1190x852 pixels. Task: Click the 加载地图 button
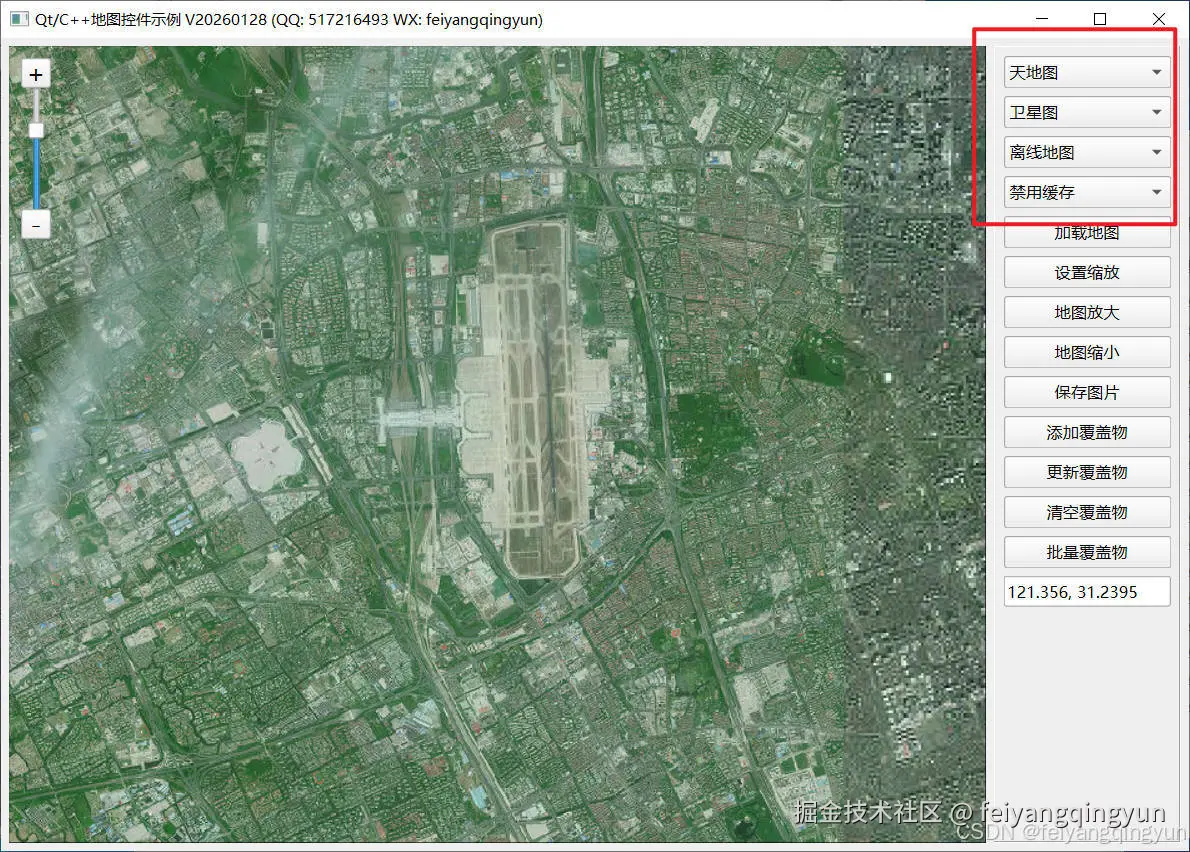point(1087,233)
